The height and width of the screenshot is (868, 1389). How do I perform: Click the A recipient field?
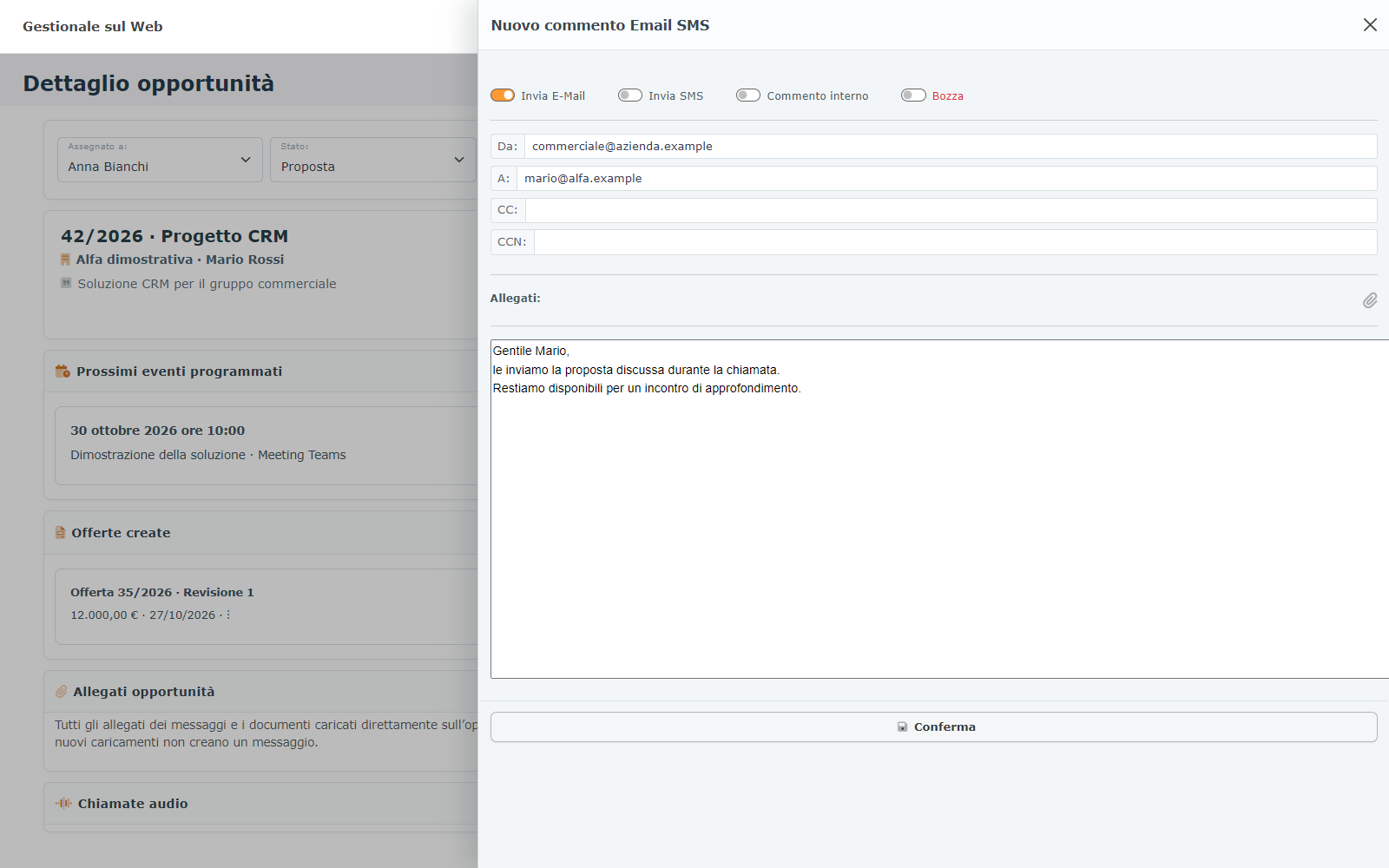(947, 178)
